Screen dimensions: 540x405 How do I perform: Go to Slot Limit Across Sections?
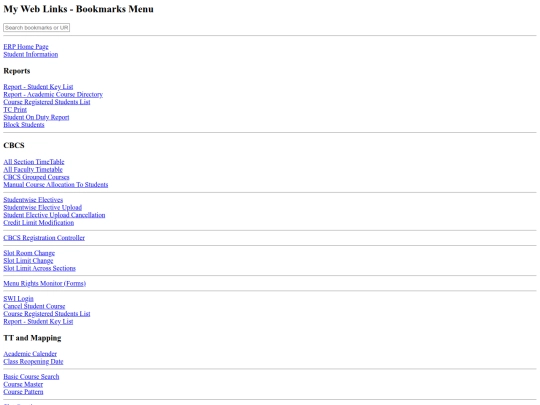click(x=40, y=268)
